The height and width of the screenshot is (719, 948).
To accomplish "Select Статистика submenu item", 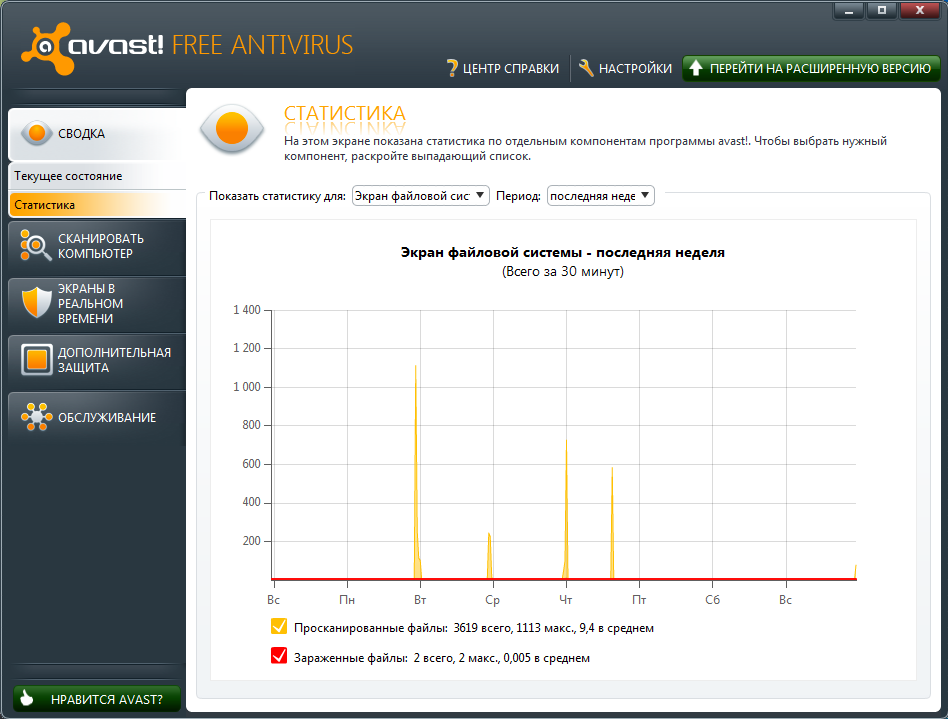I will point(97,205).
